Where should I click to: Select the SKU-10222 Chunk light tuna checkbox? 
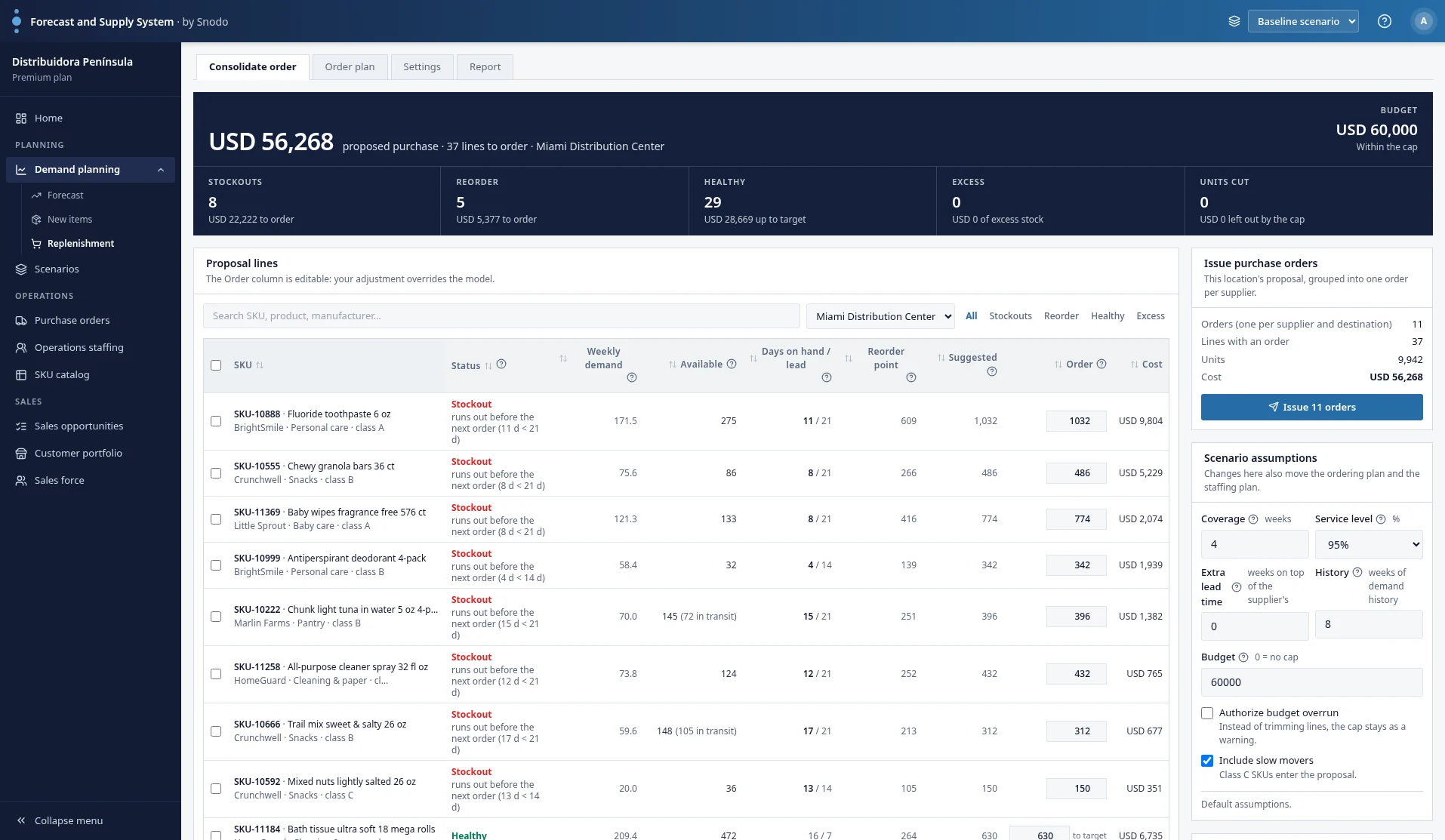point(216,617)
